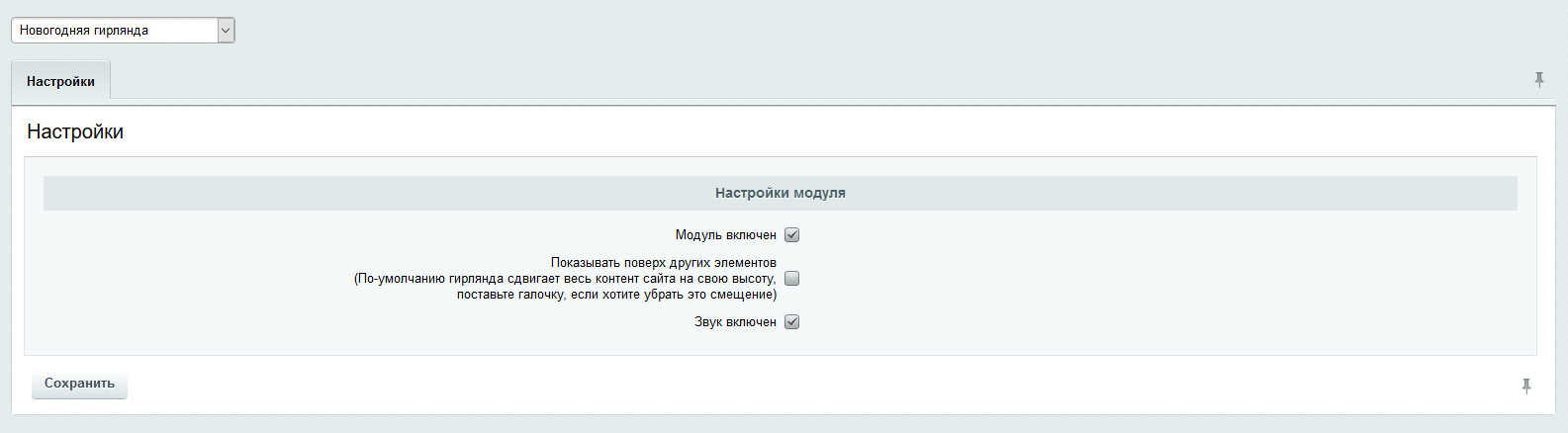The width and height of the screenshot is (1568, 433).
Task: Open the Новогодняя гирлянда module dropdown
Action: coord(114,31)
